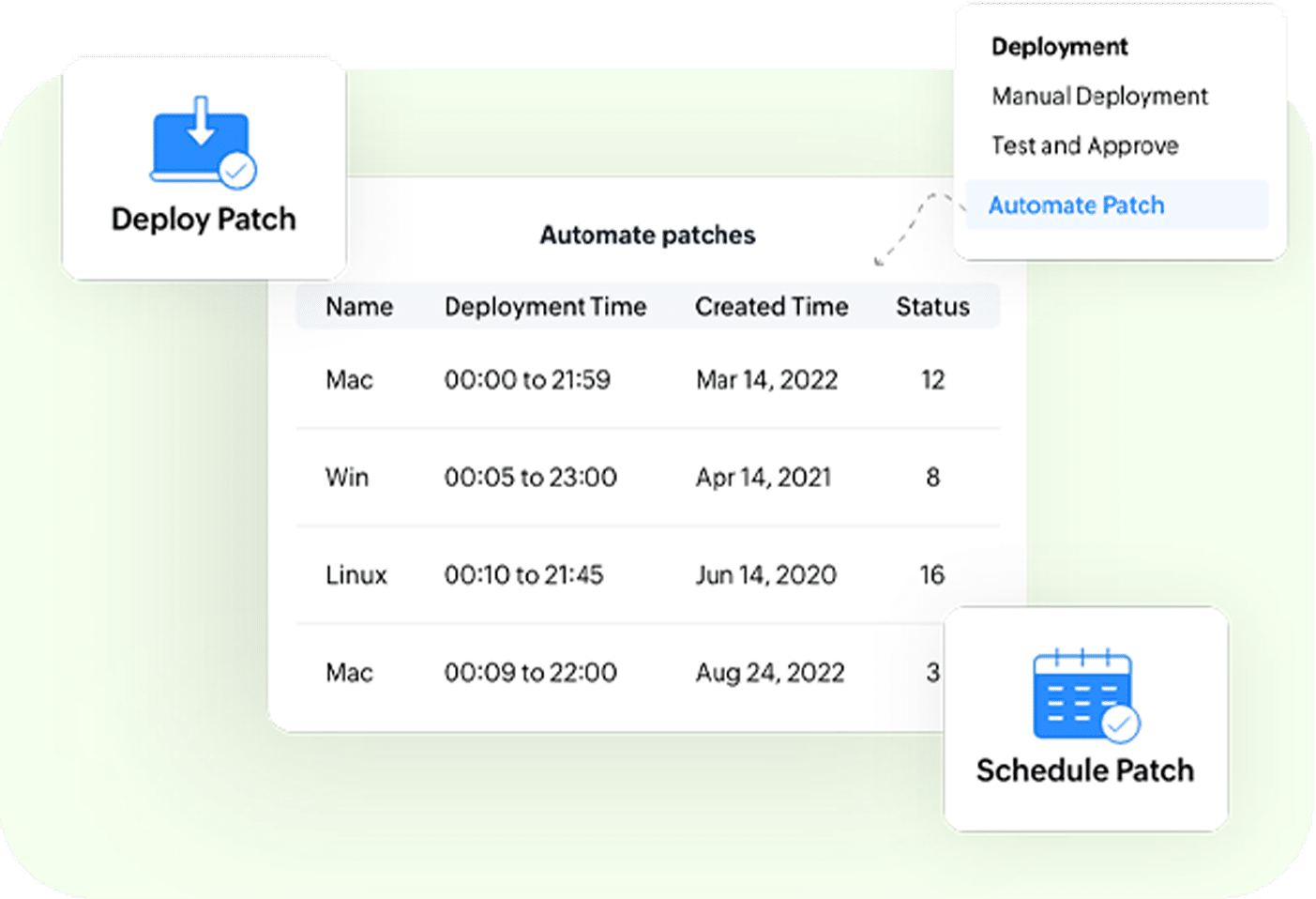Click created date Apr 14, 2021
This screenshot has height=899, width=1316.
pyautogui.click(x=764, y=478)
